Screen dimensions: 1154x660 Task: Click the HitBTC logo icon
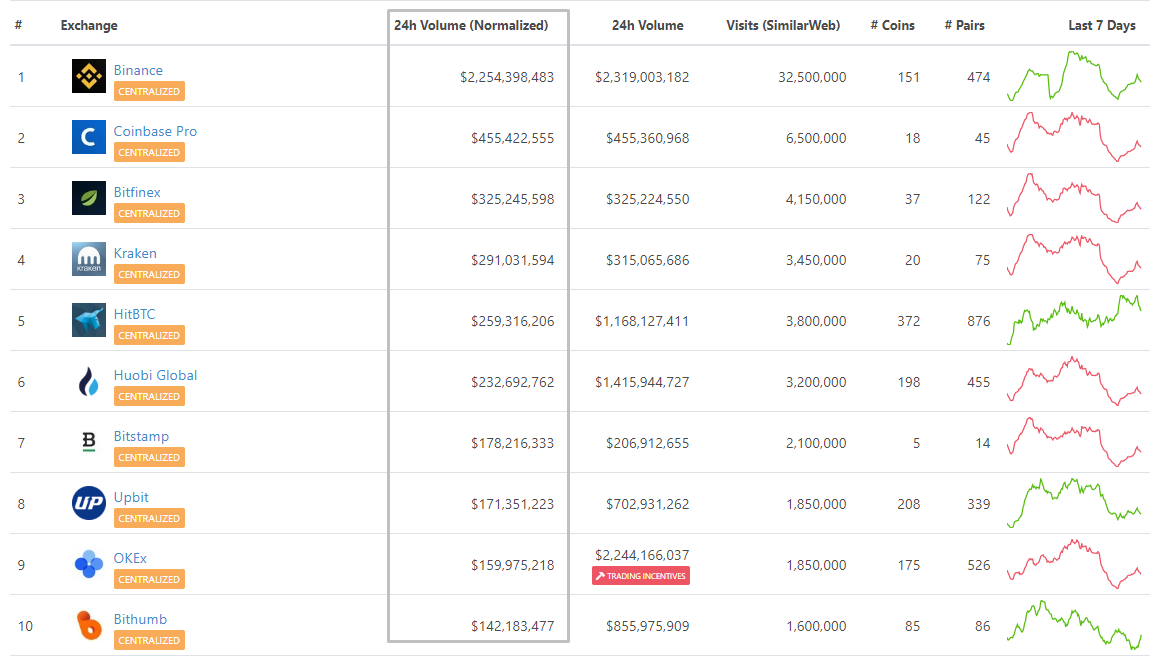pos(89,321)
